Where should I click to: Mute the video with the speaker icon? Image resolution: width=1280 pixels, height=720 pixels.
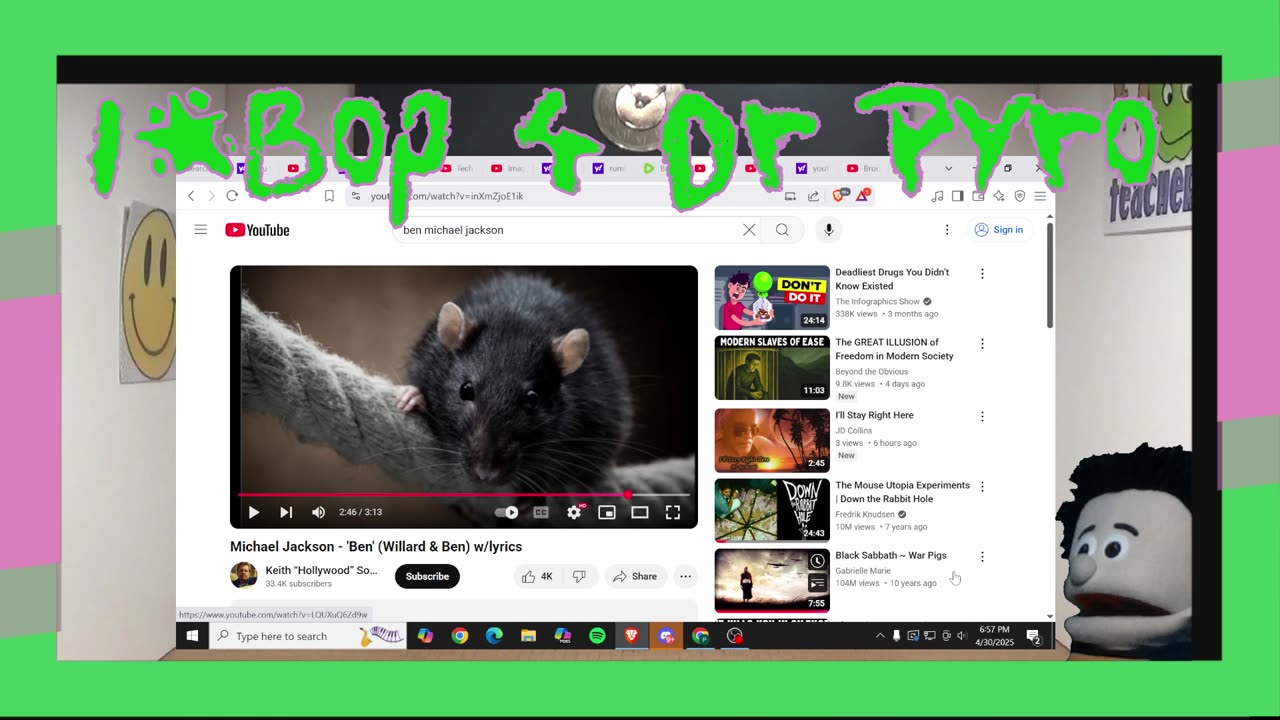(x=318, y=512)
